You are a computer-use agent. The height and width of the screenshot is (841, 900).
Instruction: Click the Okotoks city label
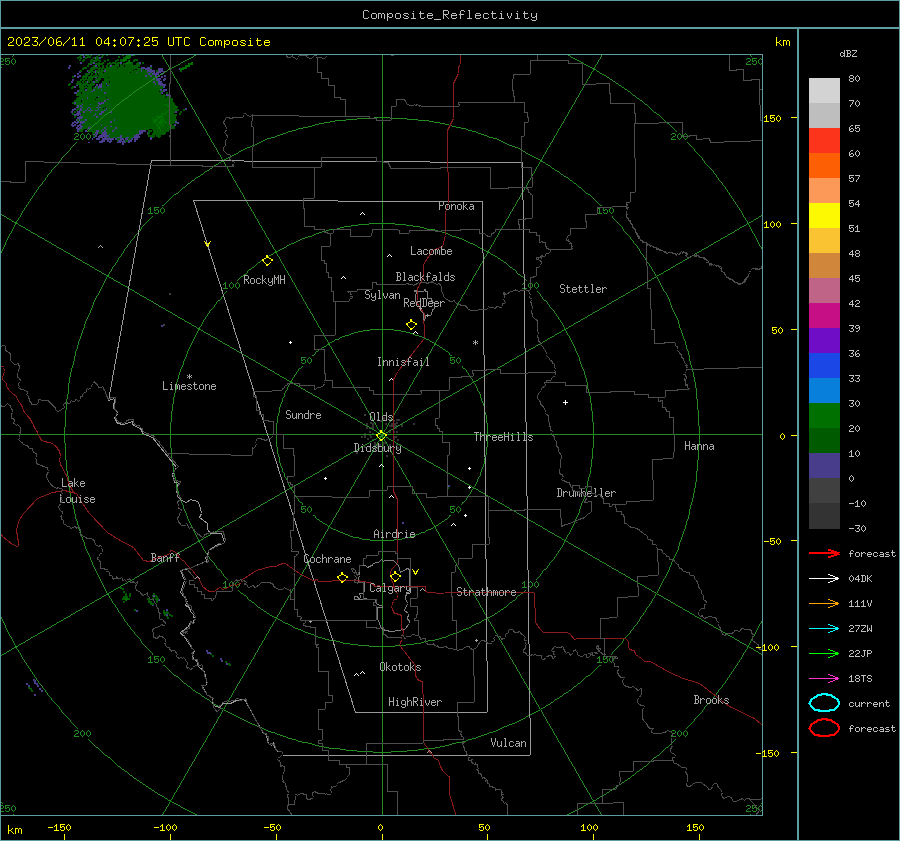click(x=400, y=667)
